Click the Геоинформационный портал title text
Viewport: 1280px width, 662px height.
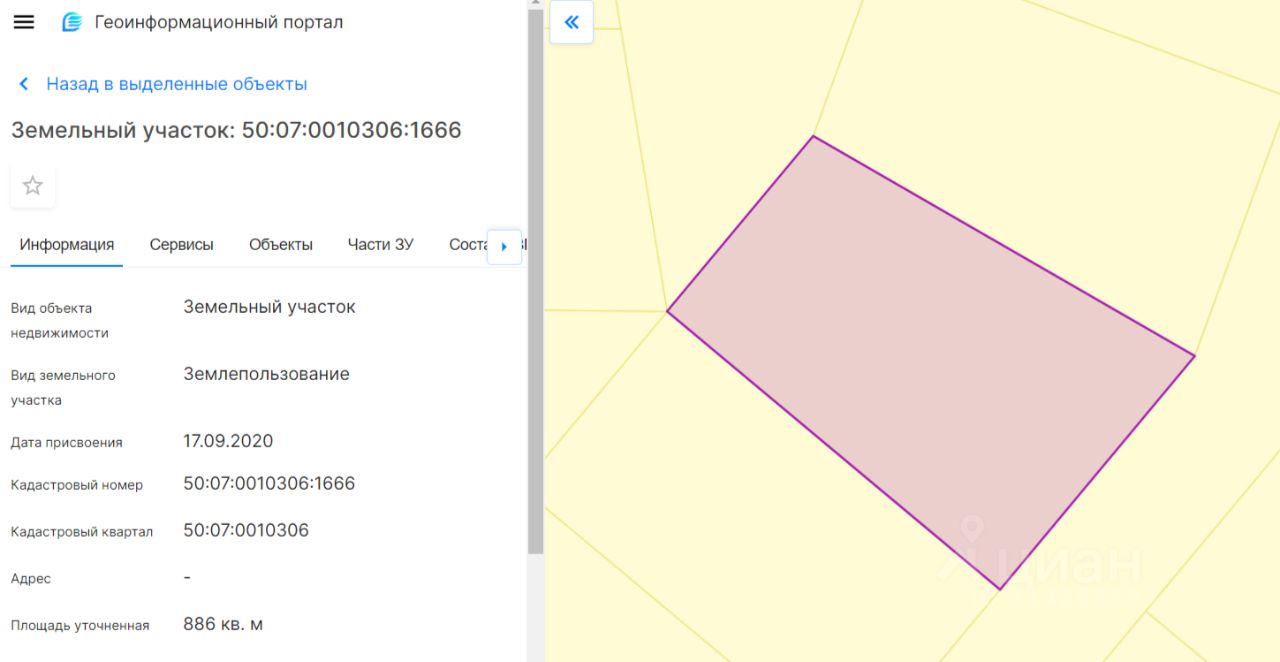pyautogui.click(x=219, y=22)
